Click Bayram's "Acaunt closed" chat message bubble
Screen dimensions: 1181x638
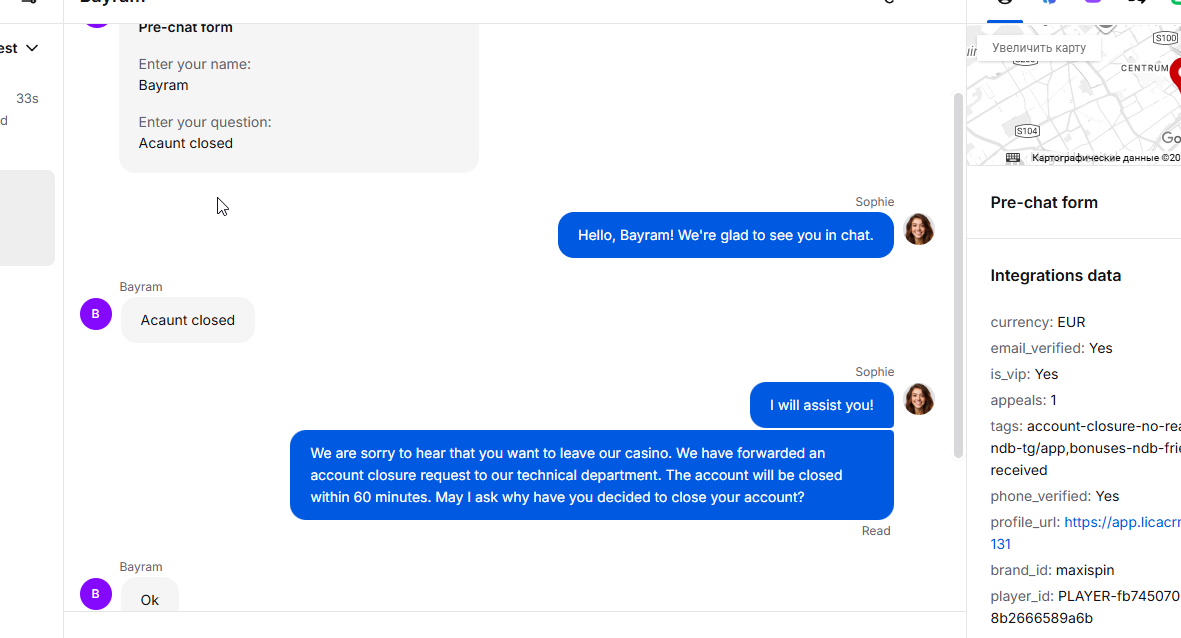(187, 320)
